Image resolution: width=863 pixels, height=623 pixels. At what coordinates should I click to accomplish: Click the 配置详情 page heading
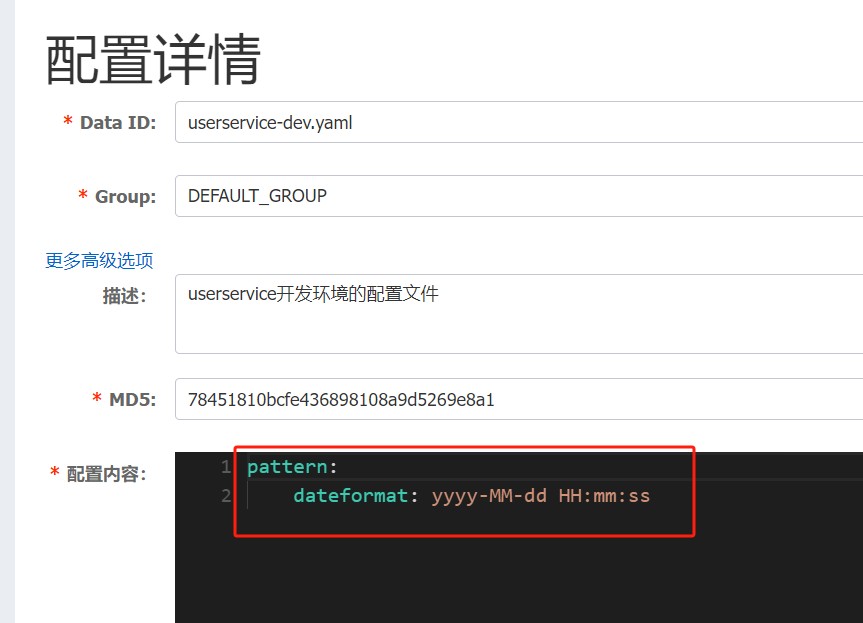(x=153, y=59)
